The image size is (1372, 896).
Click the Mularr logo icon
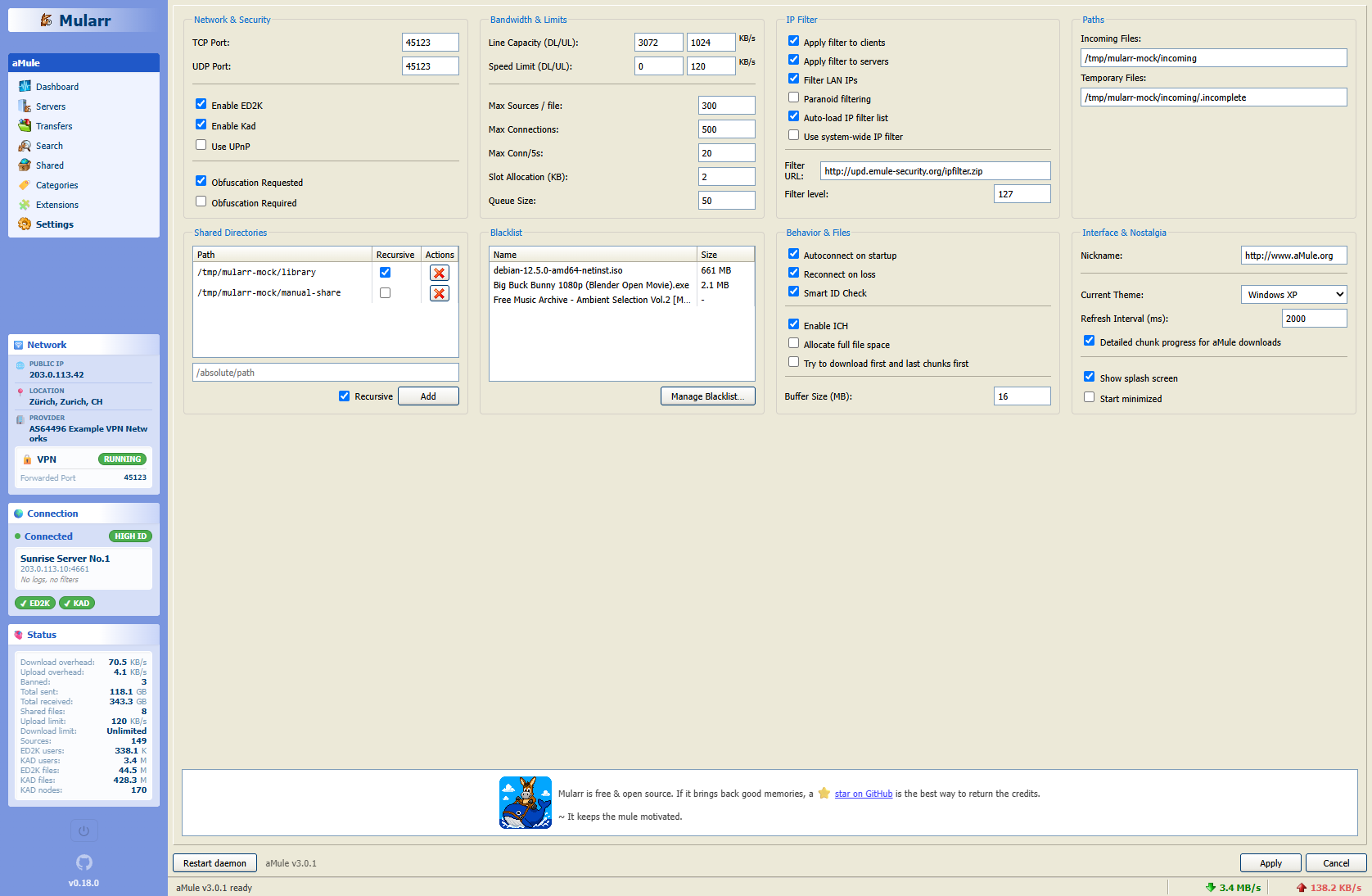tap(47, 20)
